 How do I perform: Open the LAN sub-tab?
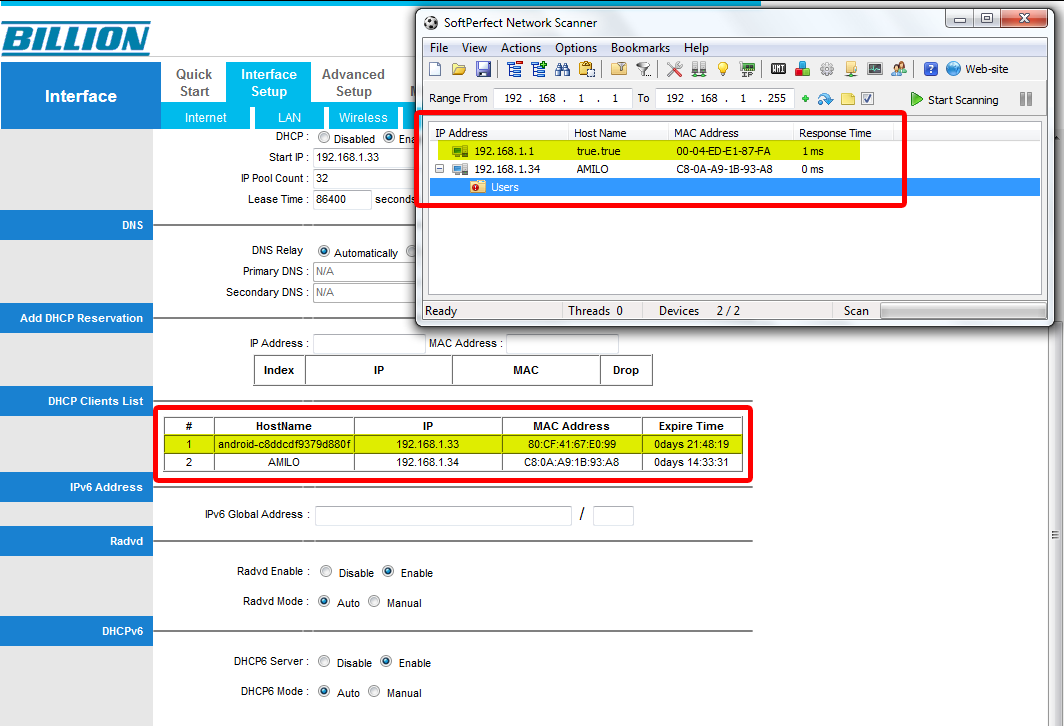(x=289, y=117)
